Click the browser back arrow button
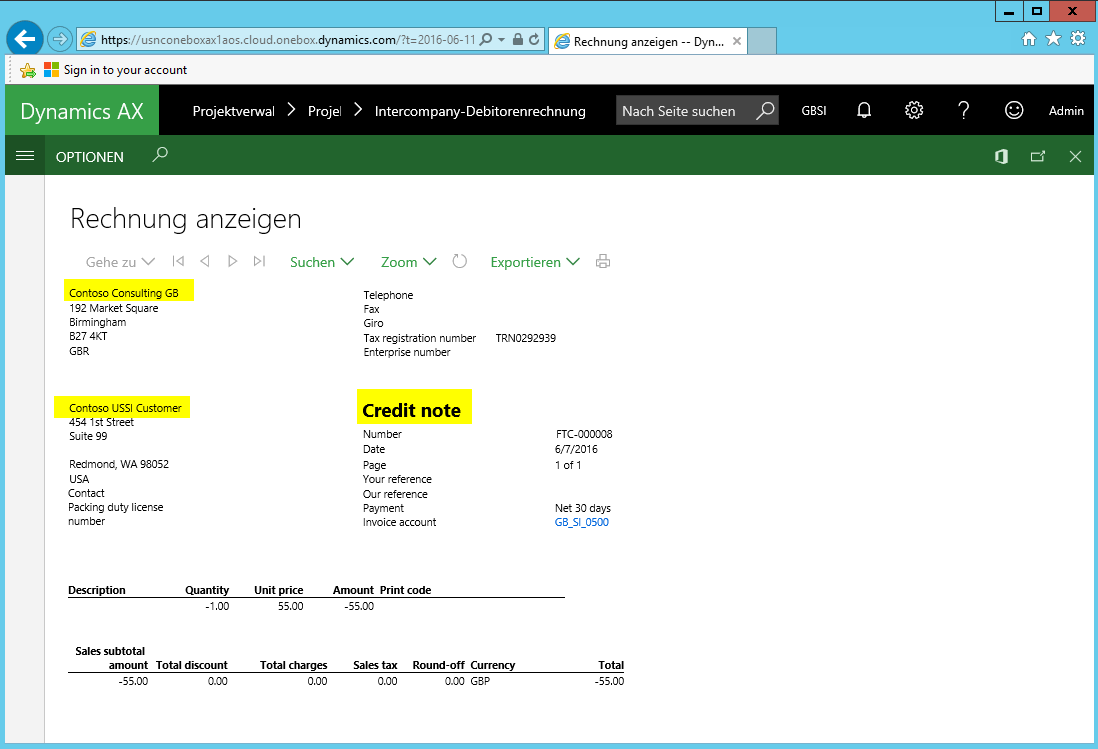Image resolution: width=1098 pixels, height=749 pixels. (25, 39)
